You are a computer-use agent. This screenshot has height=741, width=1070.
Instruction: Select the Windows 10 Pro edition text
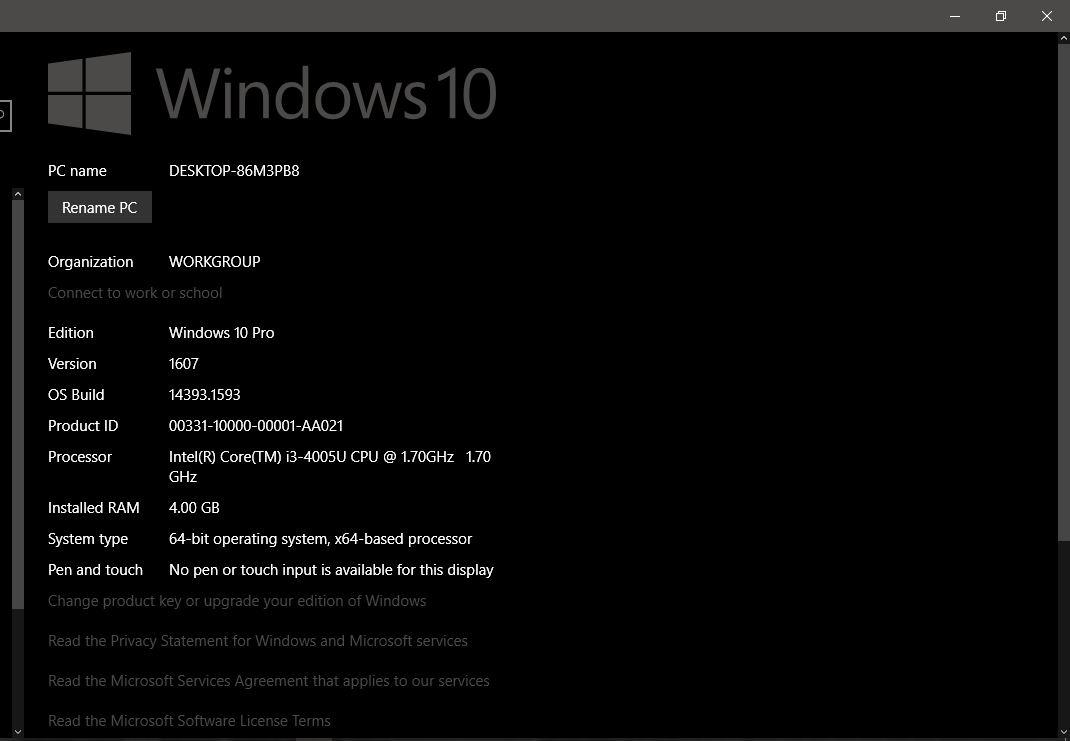(x=221, y=332)
